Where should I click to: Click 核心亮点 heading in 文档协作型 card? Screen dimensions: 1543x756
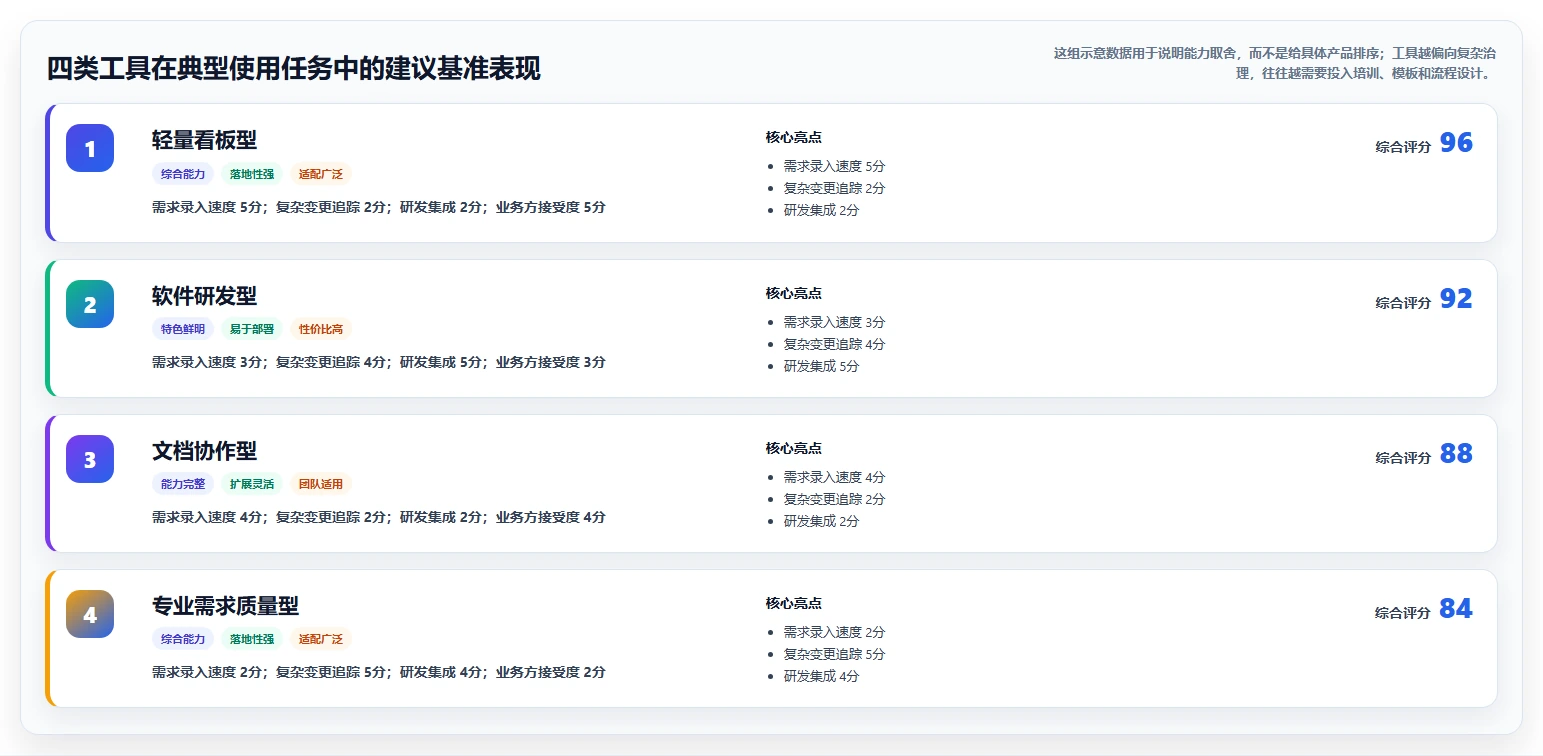point(794,448)
